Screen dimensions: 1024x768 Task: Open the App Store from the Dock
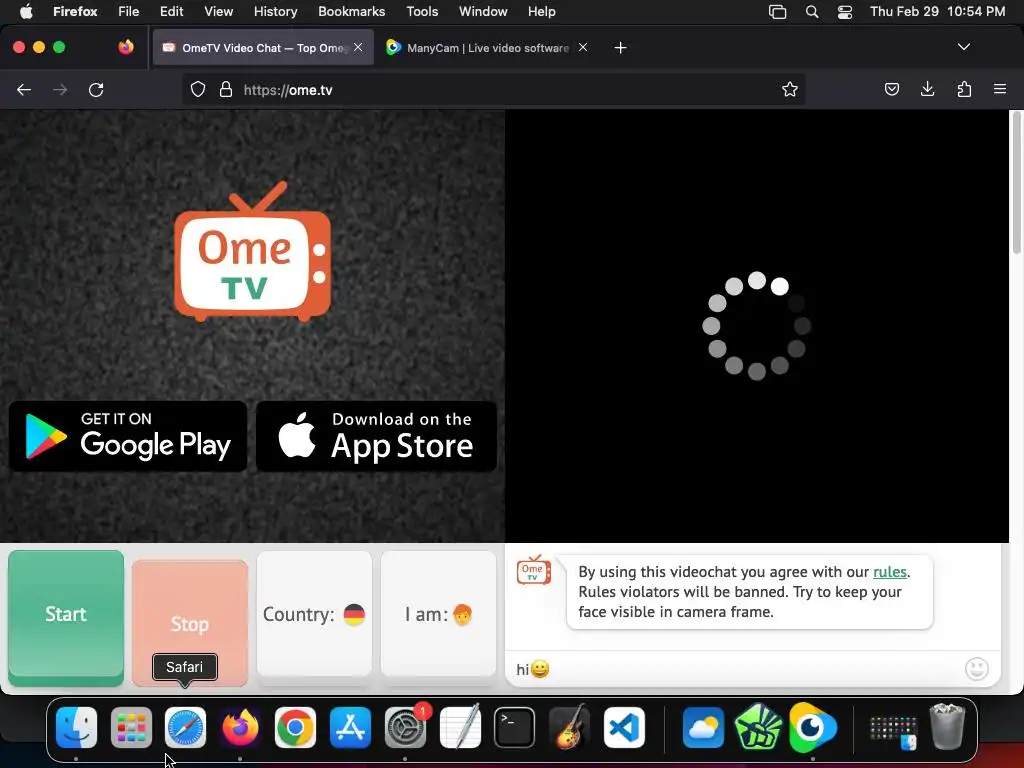[x=350, y=727]
